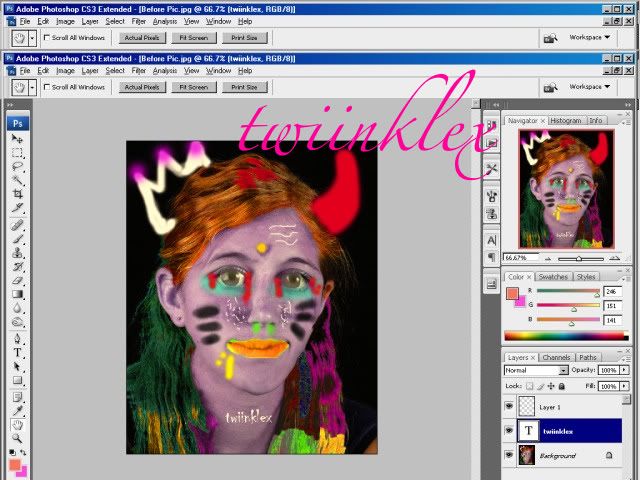Click the Actual Pixels button

pos(143,87)
